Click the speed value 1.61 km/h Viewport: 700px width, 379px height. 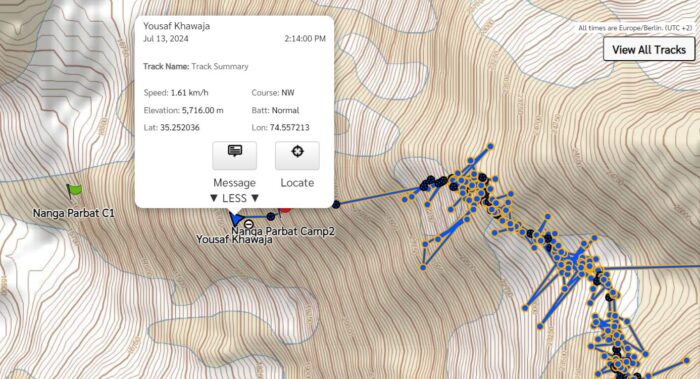coord(189,93)
